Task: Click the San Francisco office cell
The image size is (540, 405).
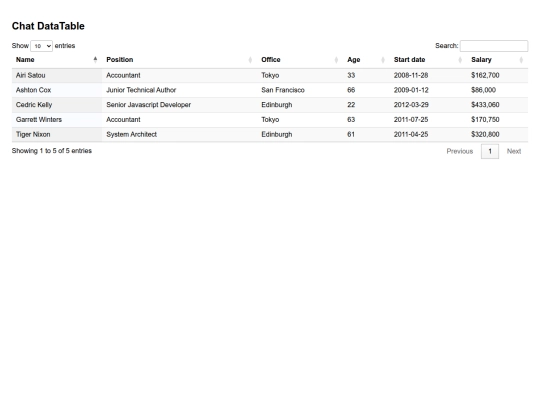Action: pos(300,90)
